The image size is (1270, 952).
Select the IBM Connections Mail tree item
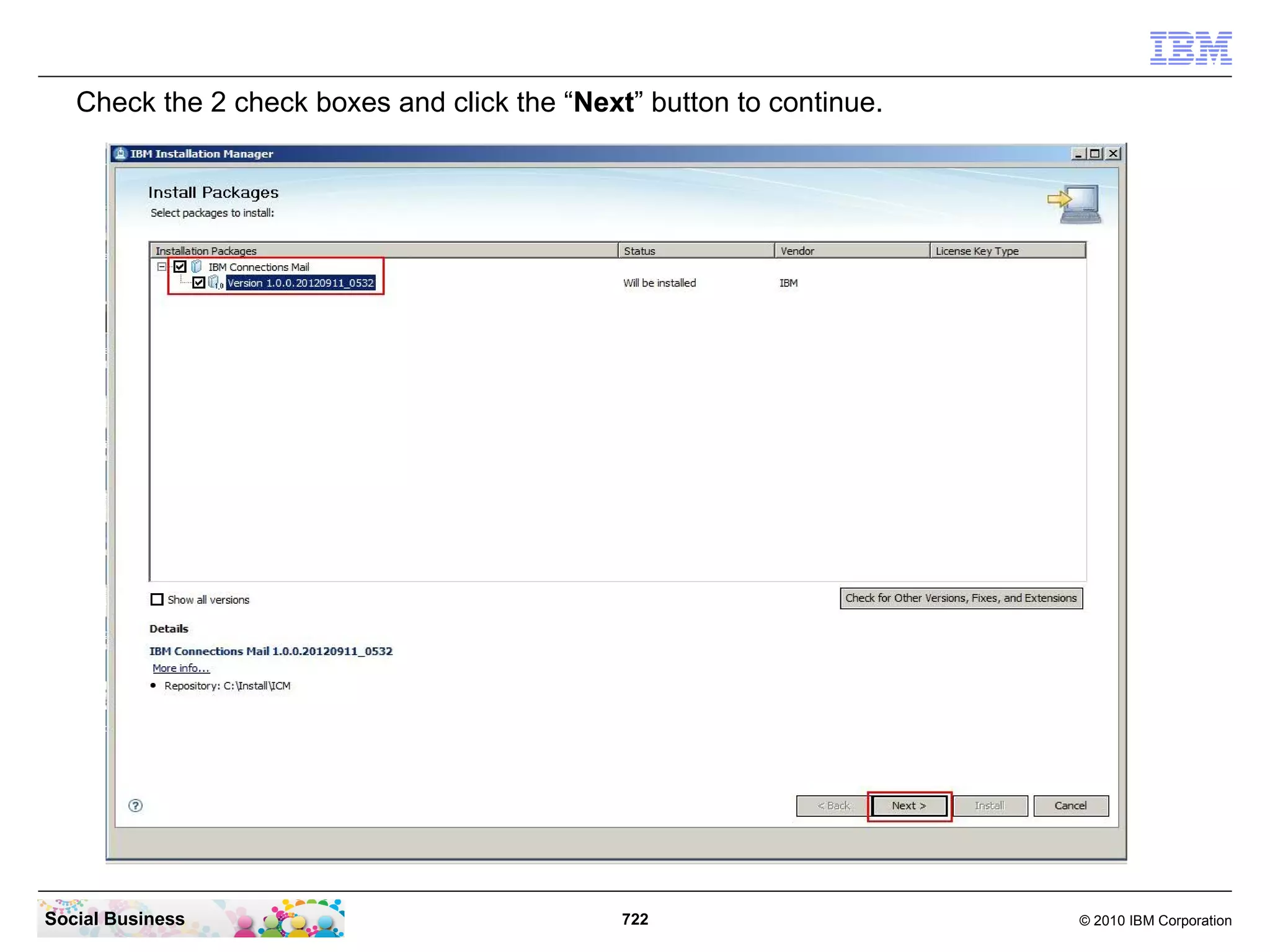pyautogui.click(x=259, y=267)
